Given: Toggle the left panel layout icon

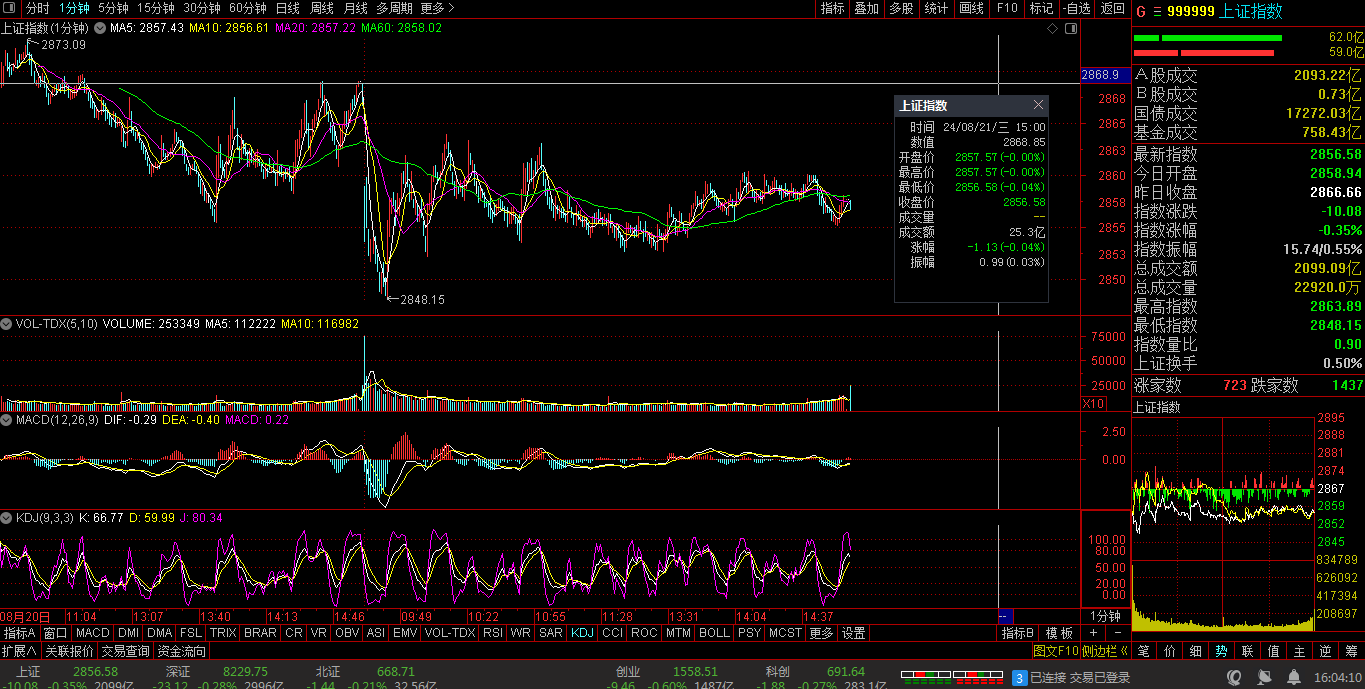Looking at the screenshot, I should click(8, 8).
